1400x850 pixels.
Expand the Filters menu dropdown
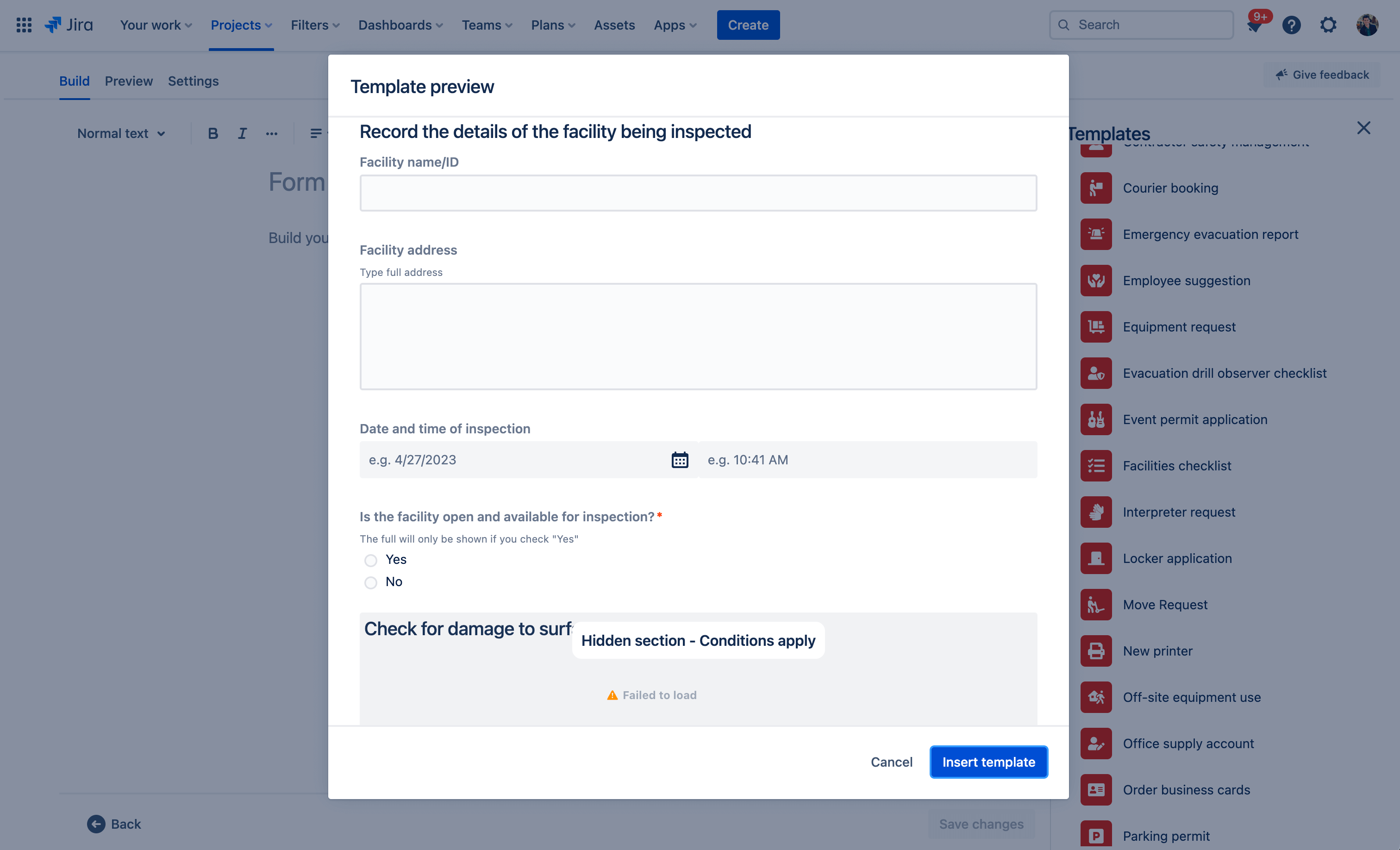click(x=312, y=24)
